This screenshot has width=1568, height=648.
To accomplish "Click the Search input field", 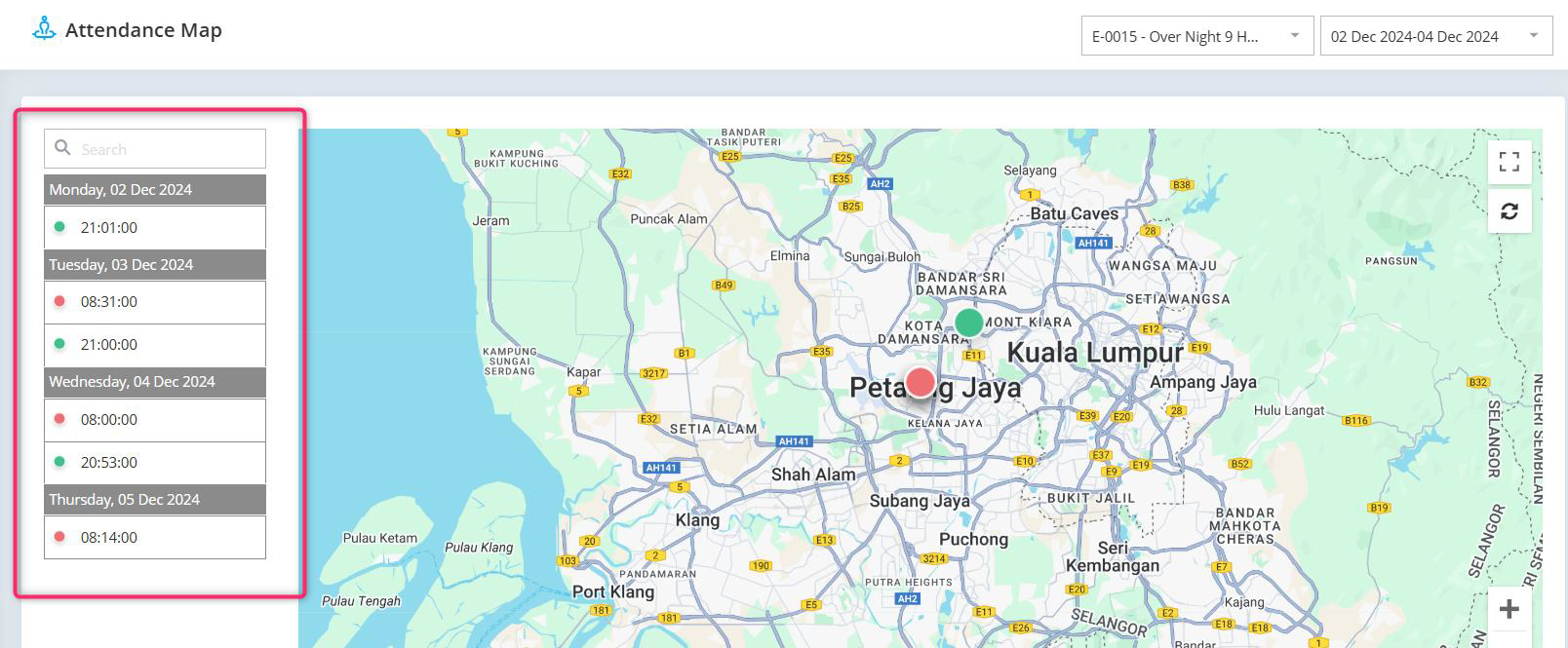I will pos(155,149).
